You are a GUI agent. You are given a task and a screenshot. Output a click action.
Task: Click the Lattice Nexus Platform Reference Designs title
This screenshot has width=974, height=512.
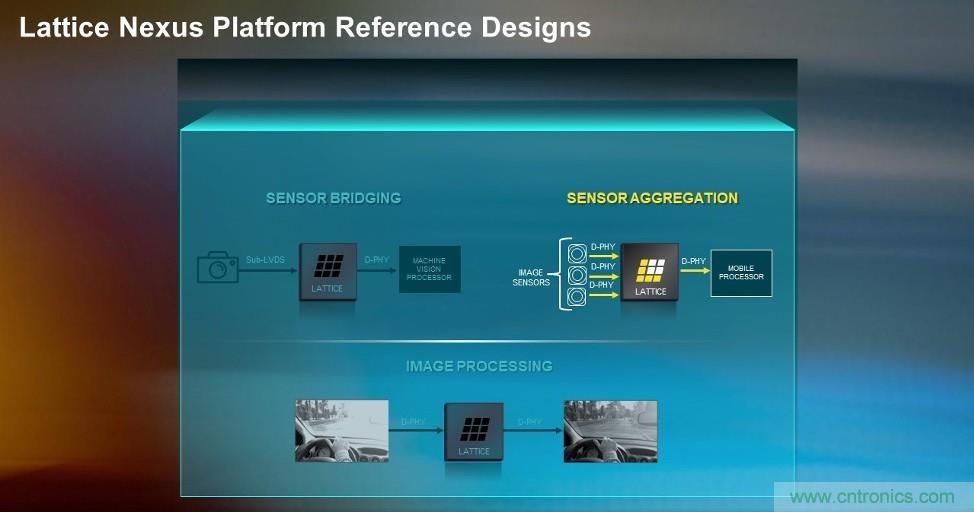305,27
